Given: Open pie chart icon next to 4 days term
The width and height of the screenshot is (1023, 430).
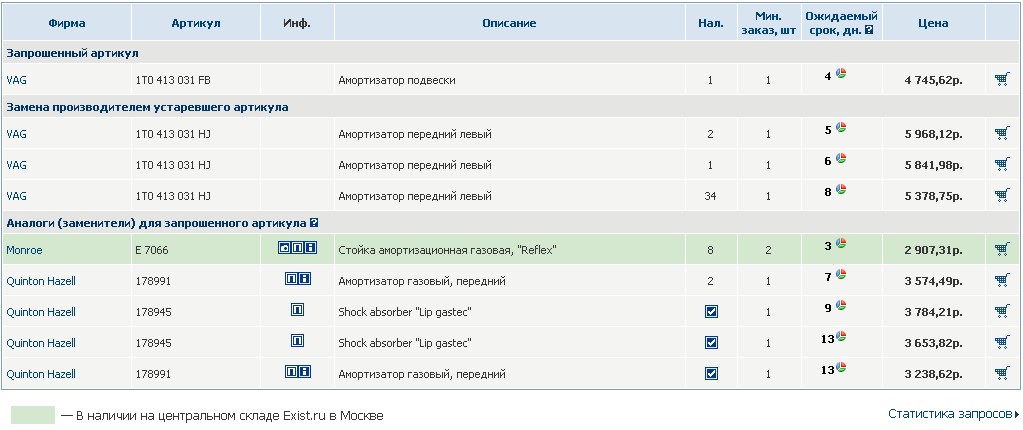Looking at the screenshot, I should [841, 73].
